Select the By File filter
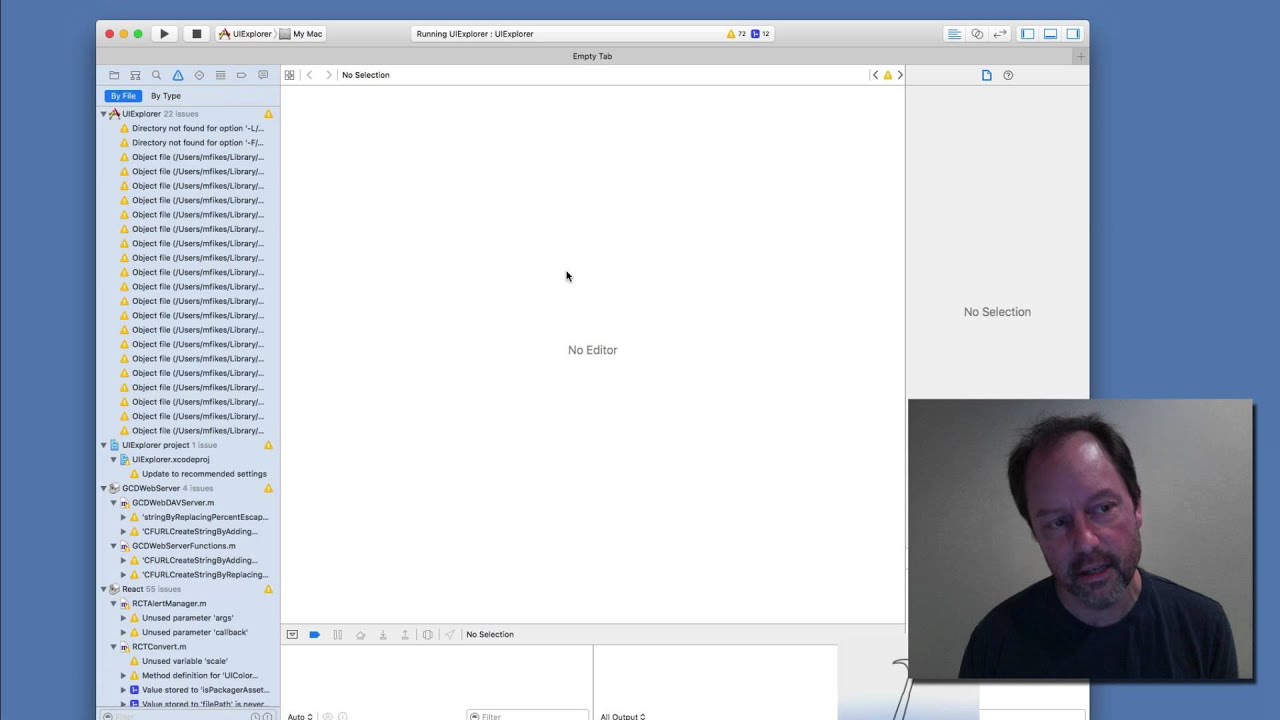 123,96
